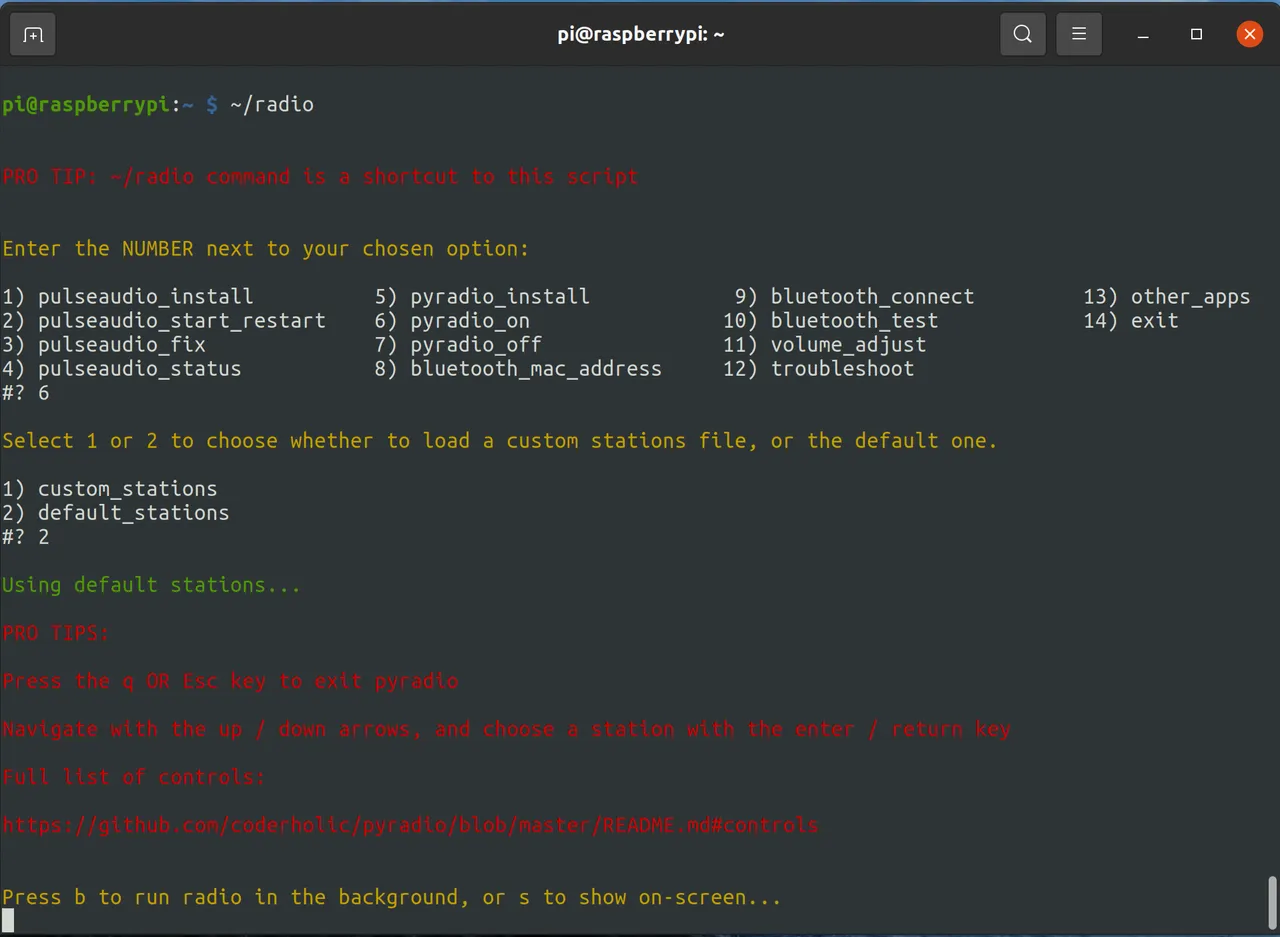1280x937 pixels.
Task: Open the terminal search tool
Action: click(1022, 35)
